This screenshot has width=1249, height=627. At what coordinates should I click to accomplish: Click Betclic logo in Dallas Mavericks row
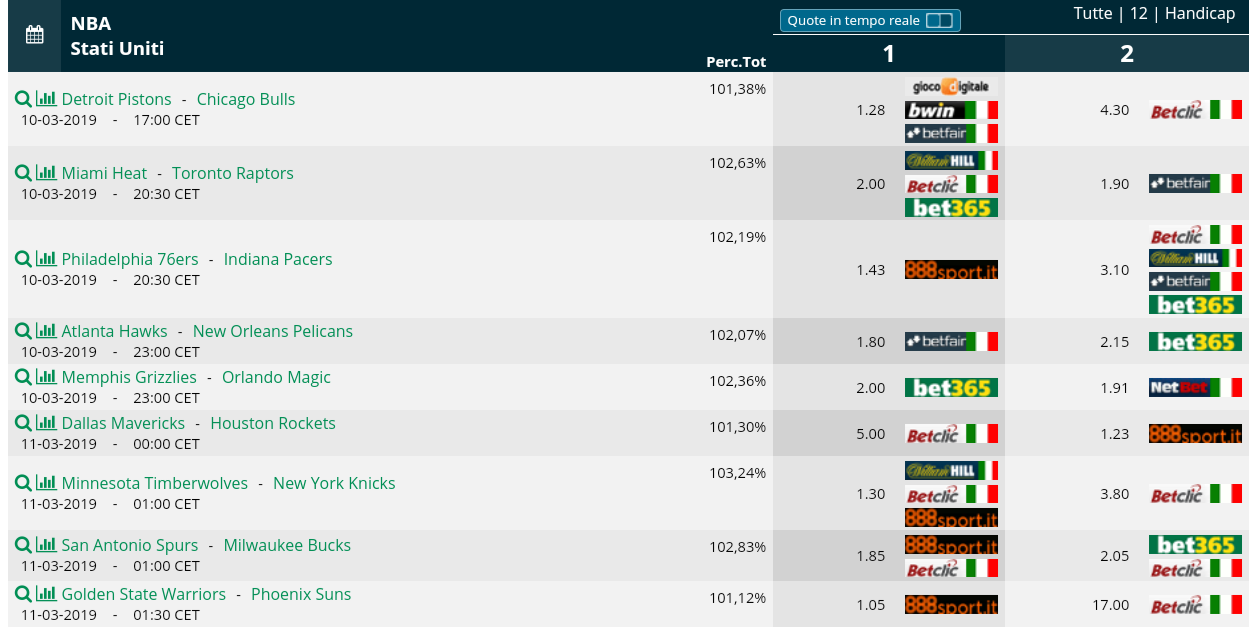point(951,433)
